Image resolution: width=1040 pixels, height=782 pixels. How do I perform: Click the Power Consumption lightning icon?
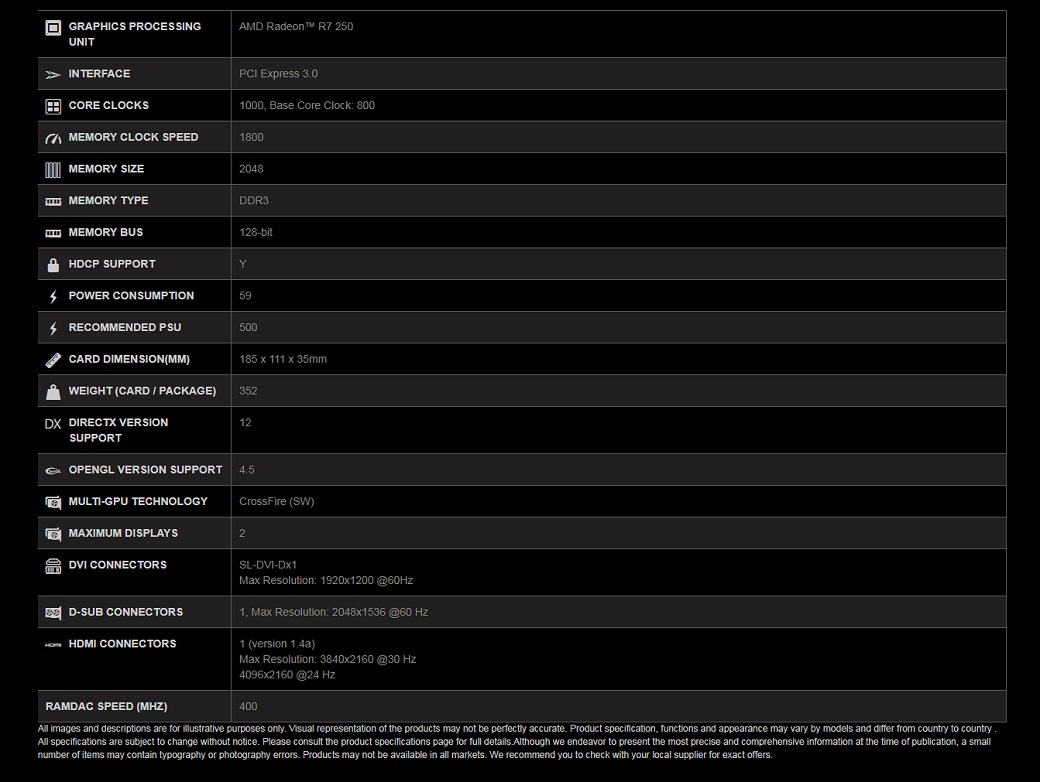point(53,296)
